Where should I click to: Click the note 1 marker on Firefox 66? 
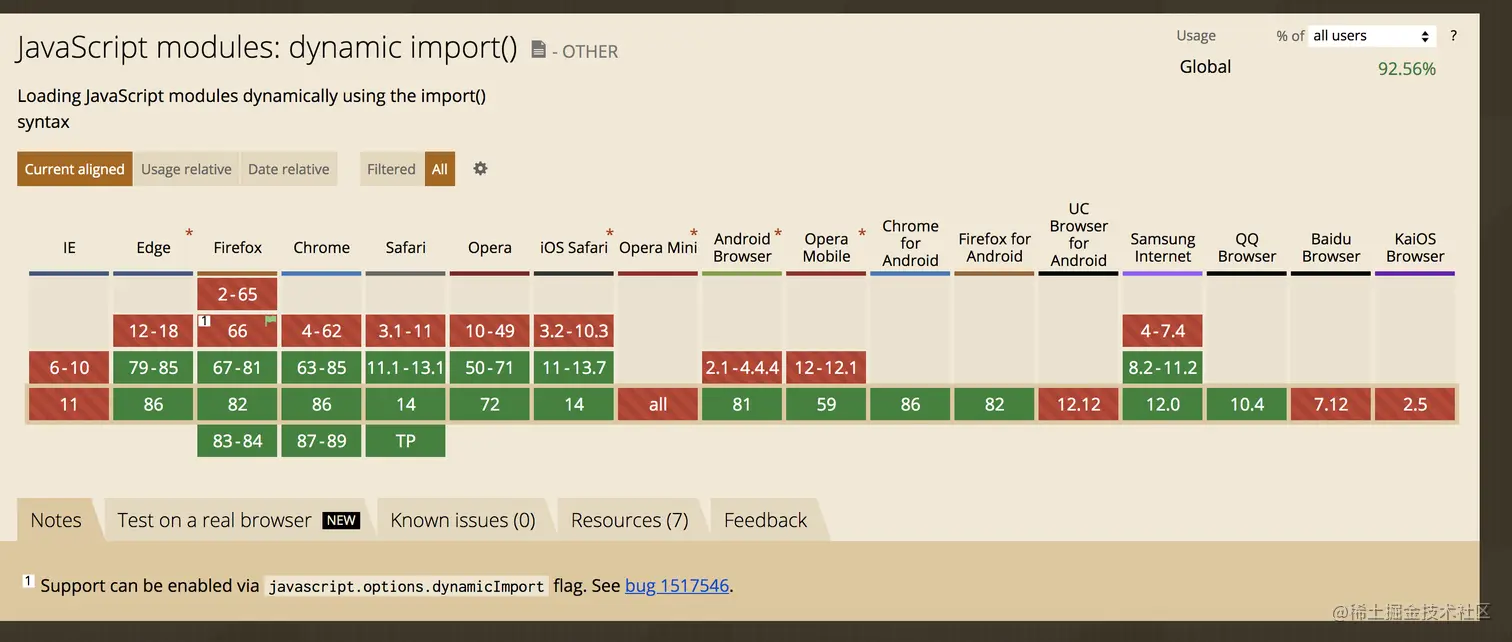pos(204,321)
